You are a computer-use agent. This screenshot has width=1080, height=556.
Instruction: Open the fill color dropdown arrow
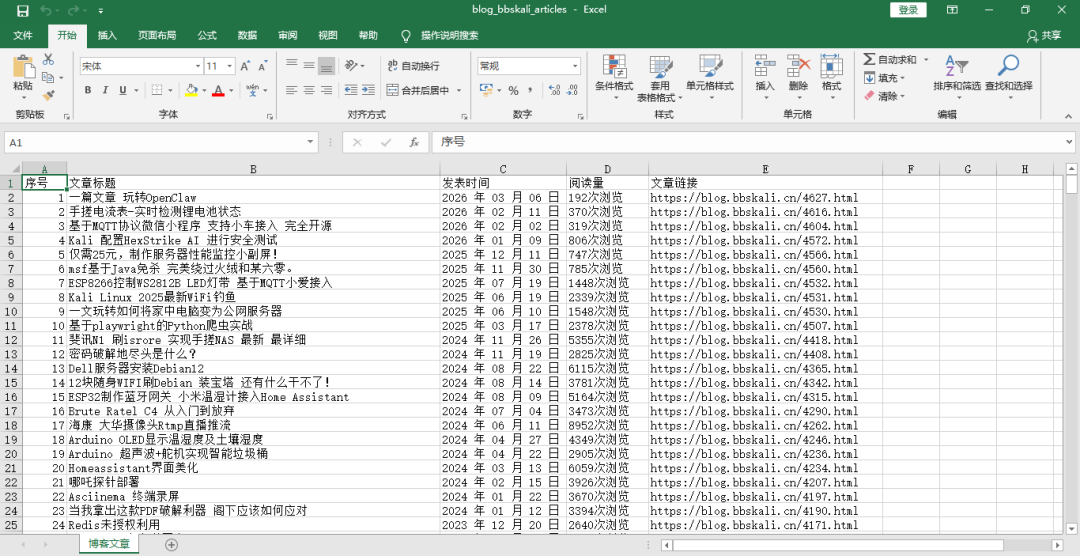click(205, 90)
